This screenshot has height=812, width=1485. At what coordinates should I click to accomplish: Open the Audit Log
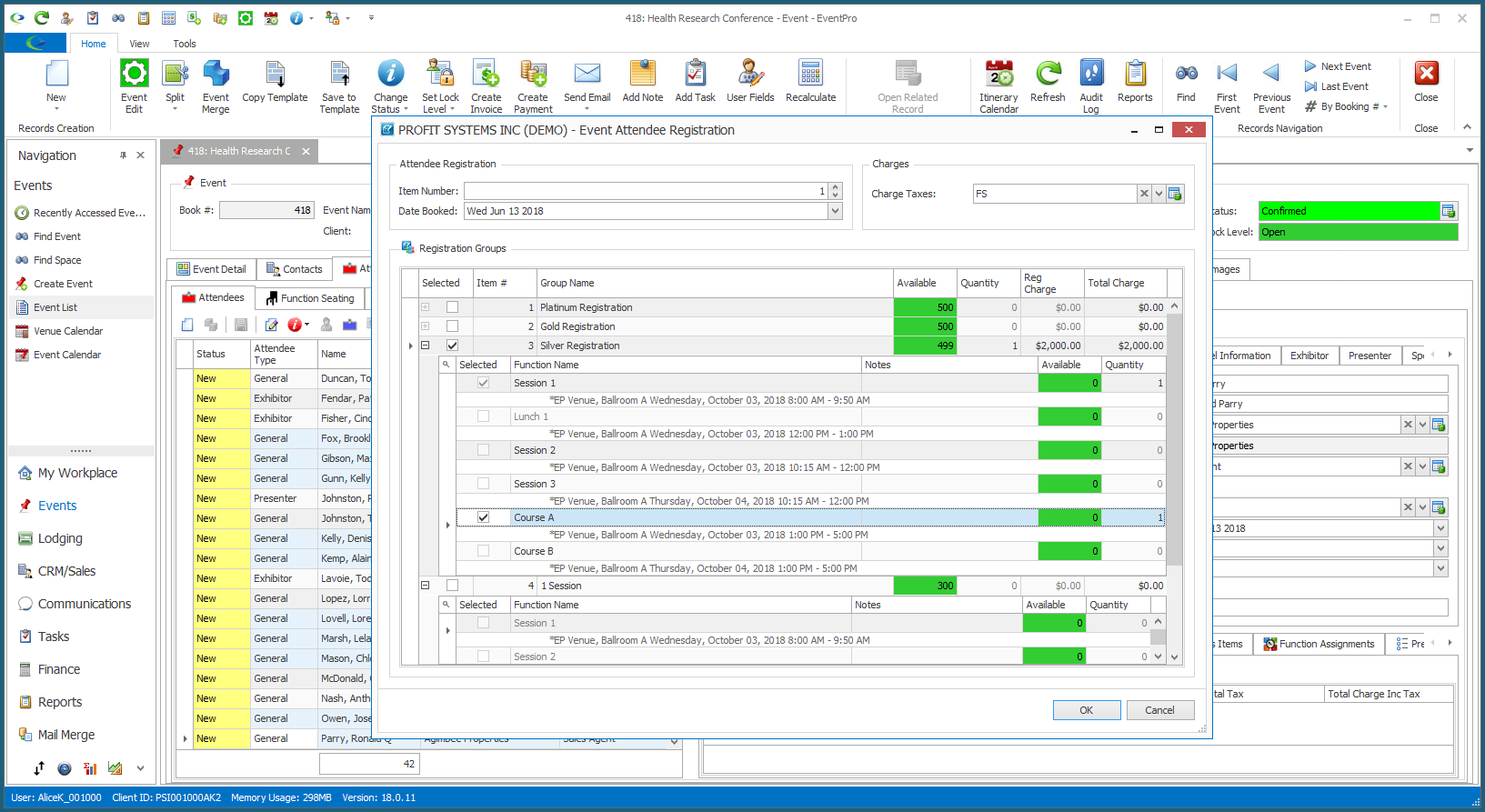point(1091,86)
